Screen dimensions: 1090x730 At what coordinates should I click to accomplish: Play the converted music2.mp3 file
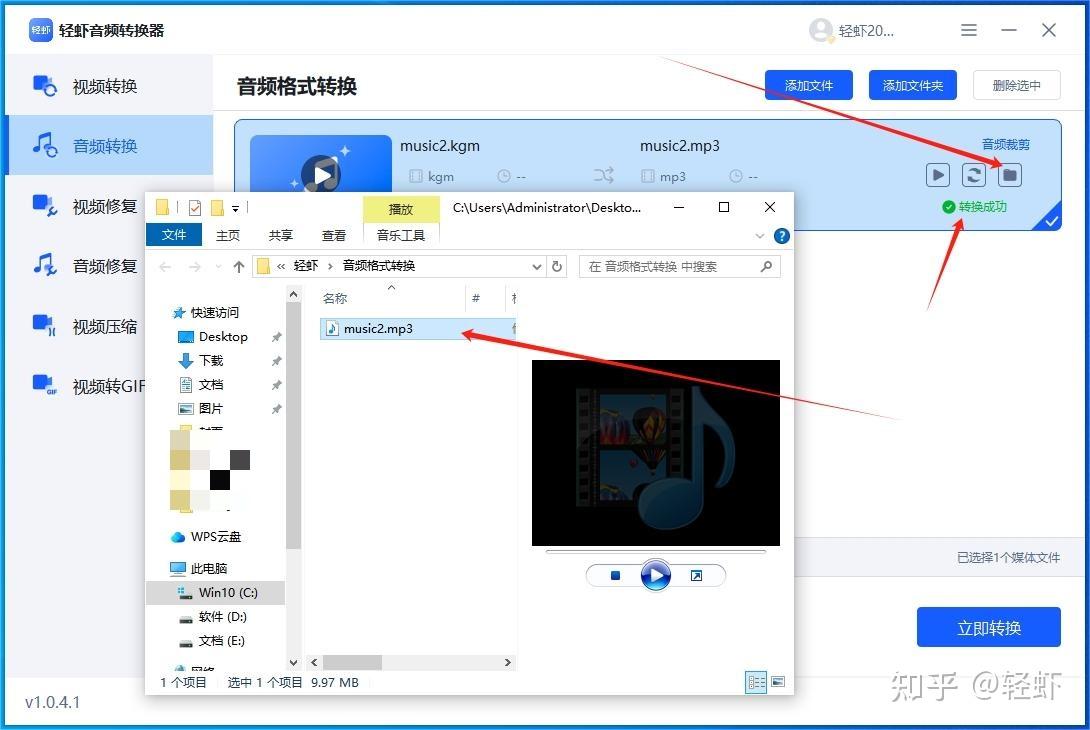tap(937, 174)
